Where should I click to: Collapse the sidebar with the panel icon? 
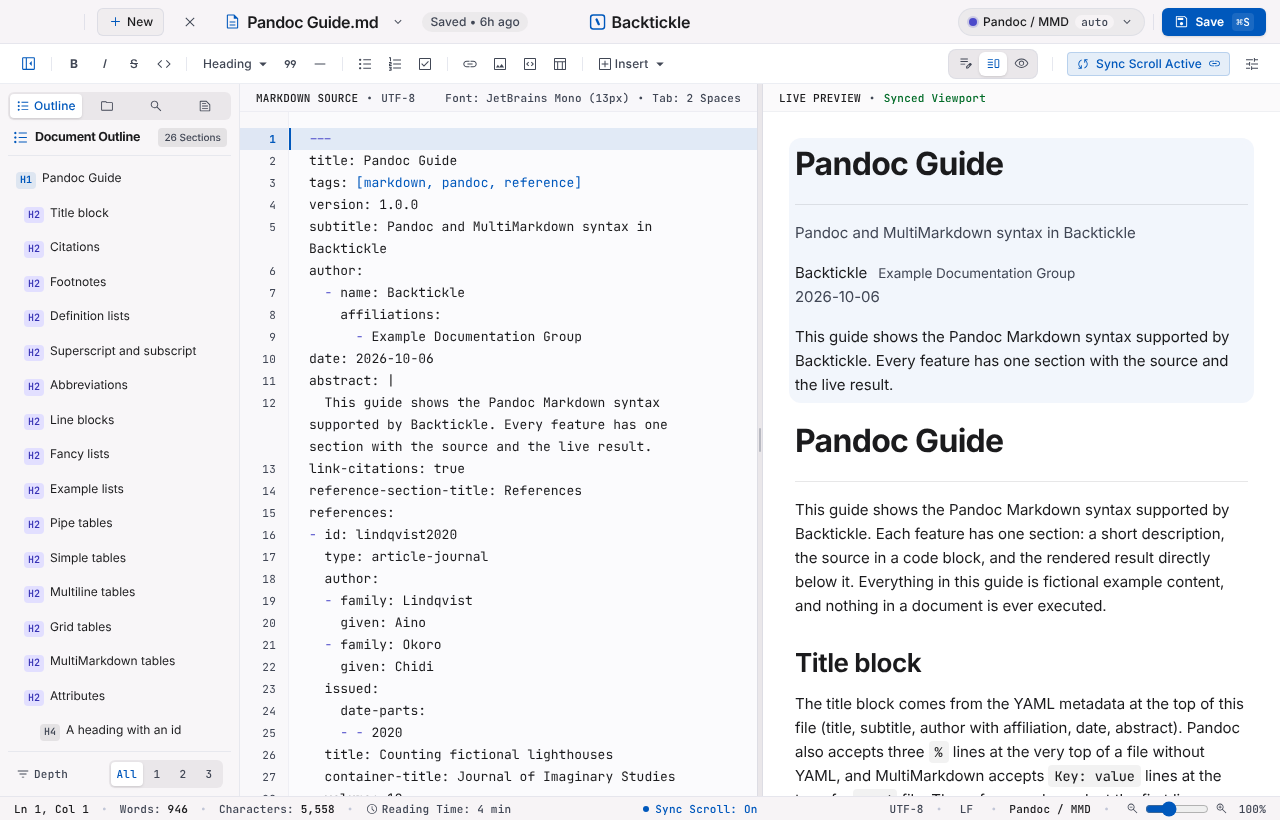29,64
